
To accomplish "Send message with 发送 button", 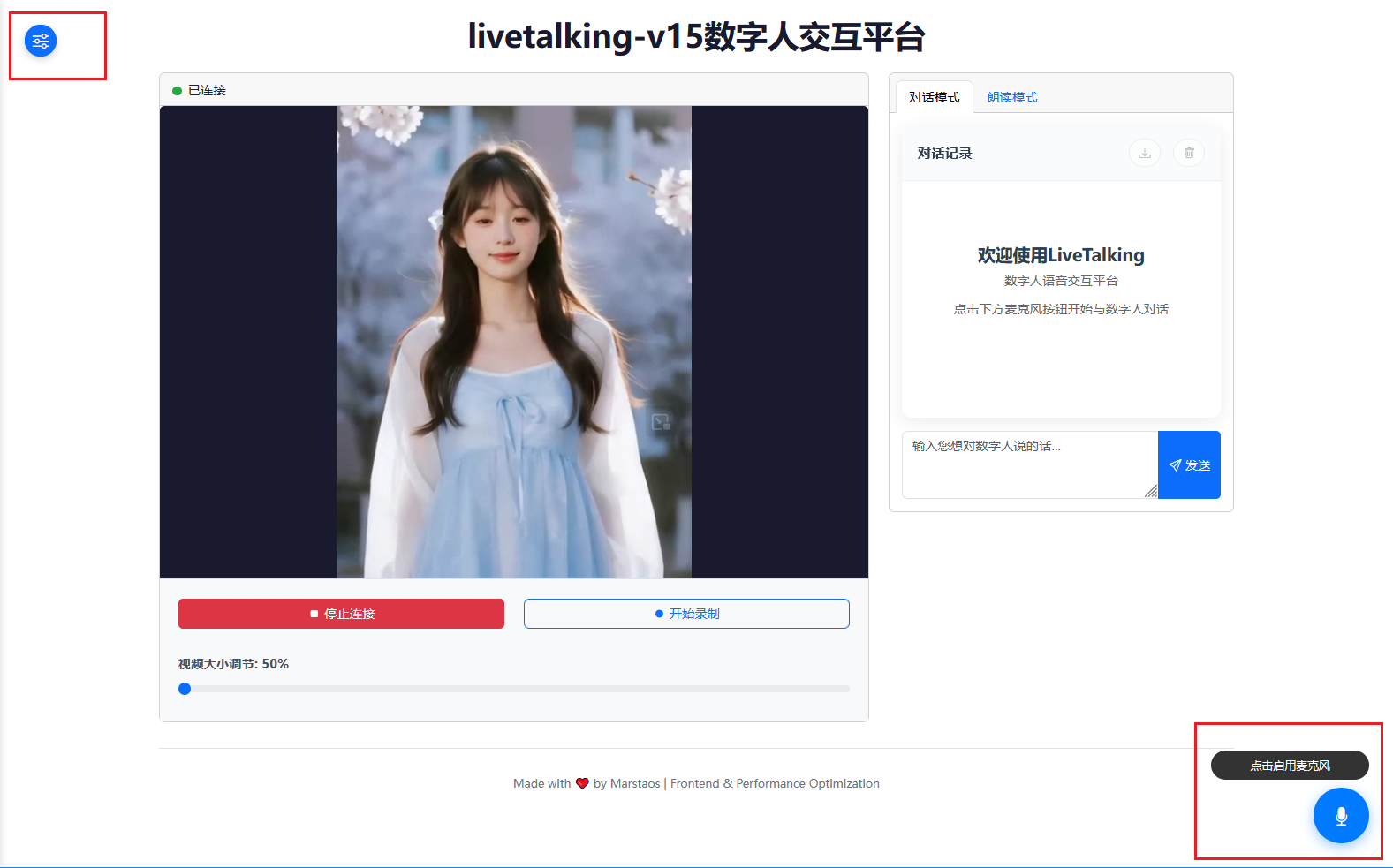I will click(x=1189, y=465).
